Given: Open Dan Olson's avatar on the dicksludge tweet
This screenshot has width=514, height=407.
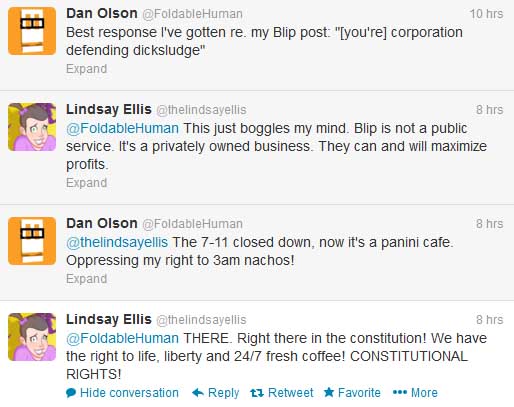Looking at the screenshot, I should pyautogui.click(x=32, y=31).
